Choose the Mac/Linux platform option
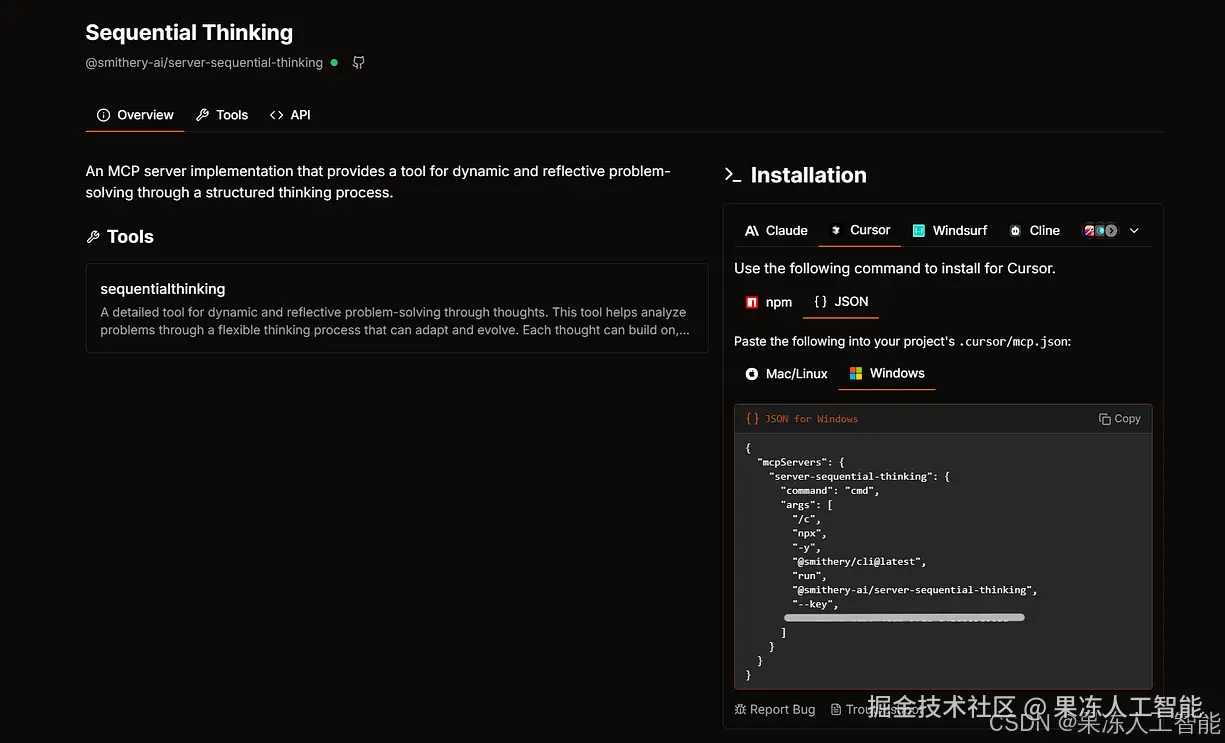Viewport: 1225px width, 743px height. pos(787,374)
